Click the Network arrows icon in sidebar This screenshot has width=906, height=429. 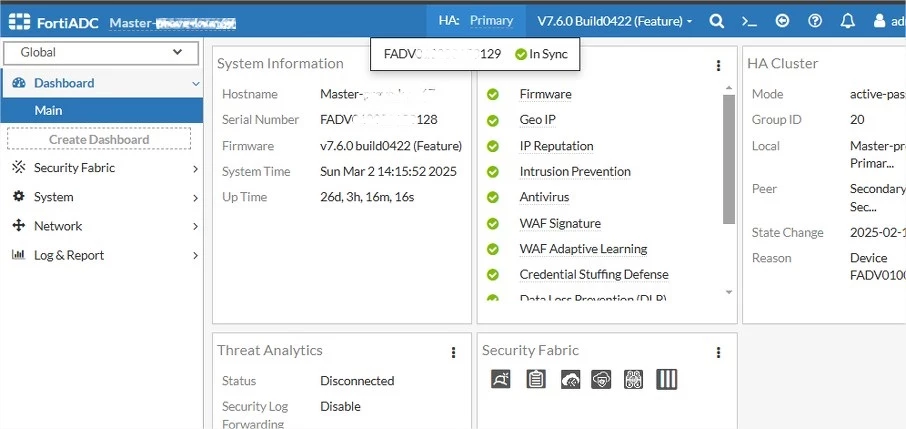[x=18, y=225]
